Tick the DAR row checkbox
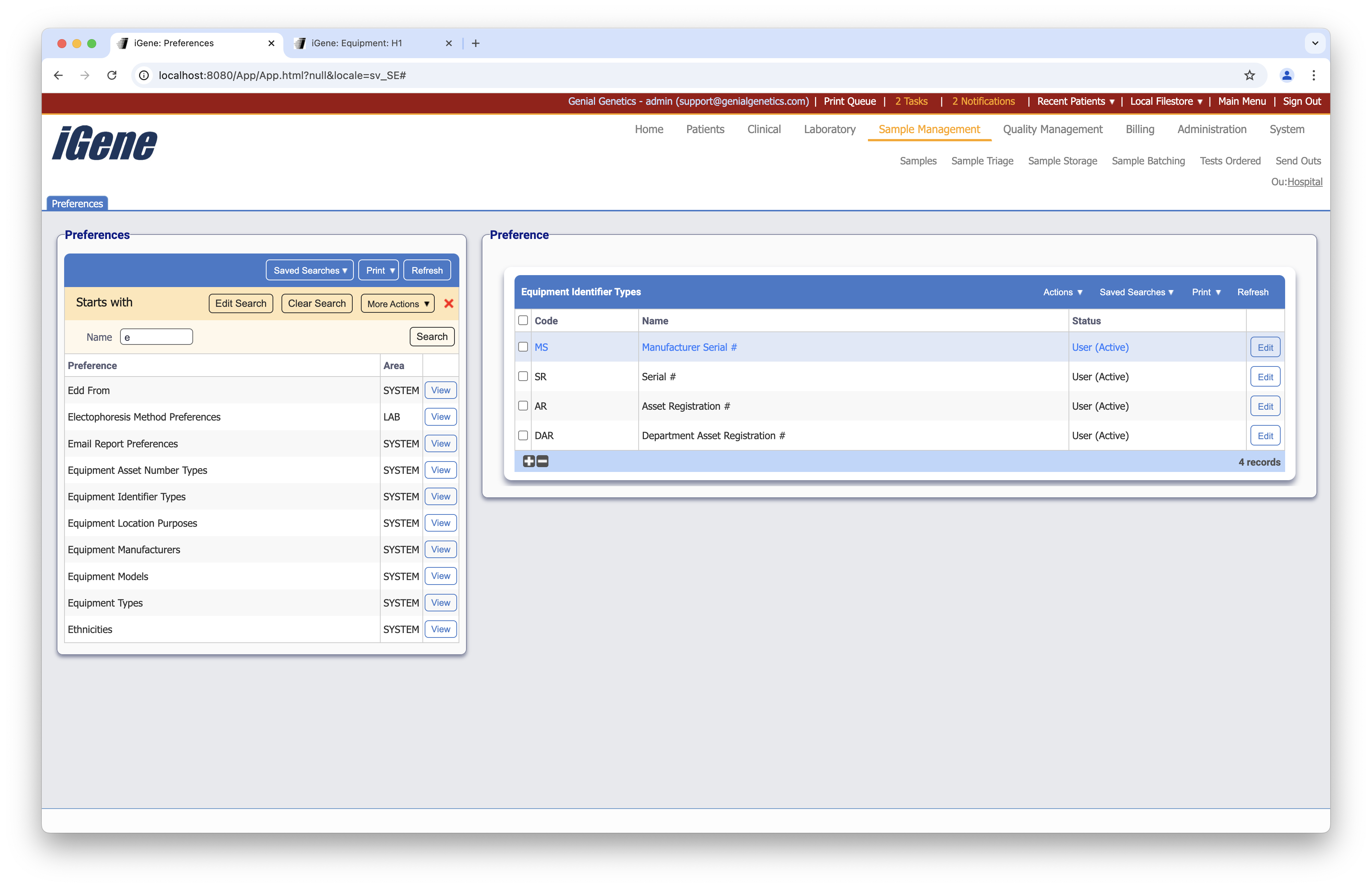The image size is (1372, 888). point(523,436)
